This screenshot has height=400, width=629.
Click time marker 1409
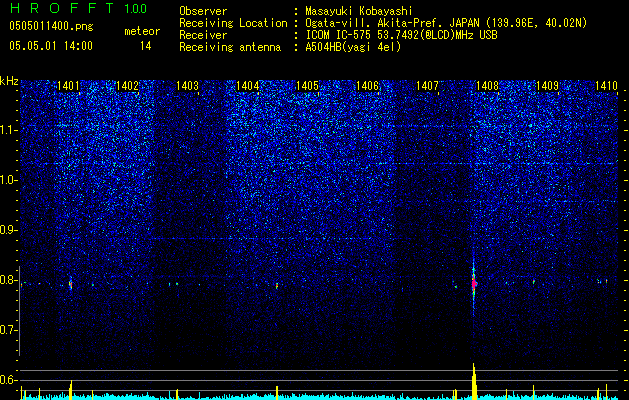547,85
